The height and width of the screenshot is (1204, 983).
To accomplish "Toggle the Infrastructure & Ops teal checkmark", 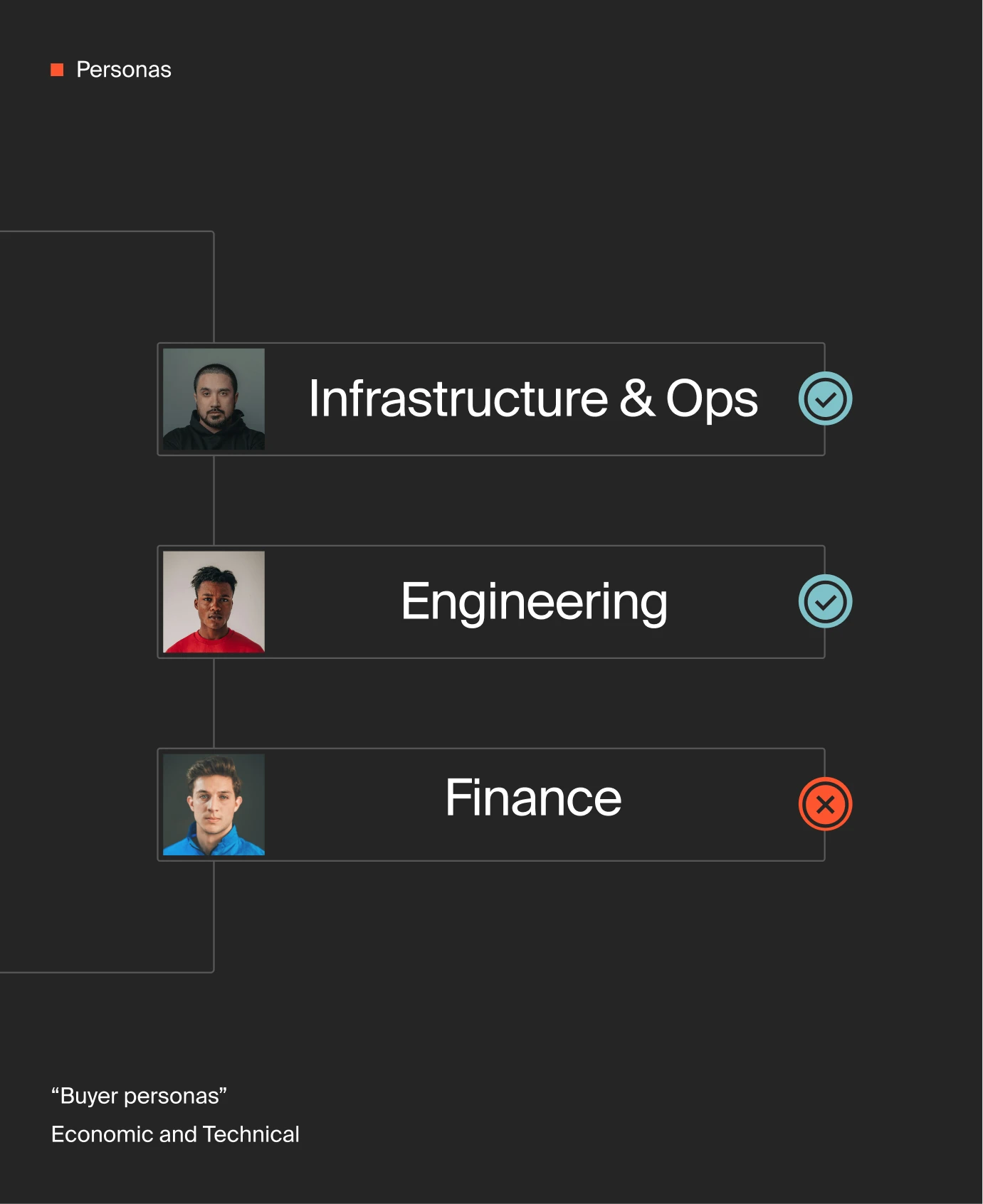I will (x=825, y=398).
